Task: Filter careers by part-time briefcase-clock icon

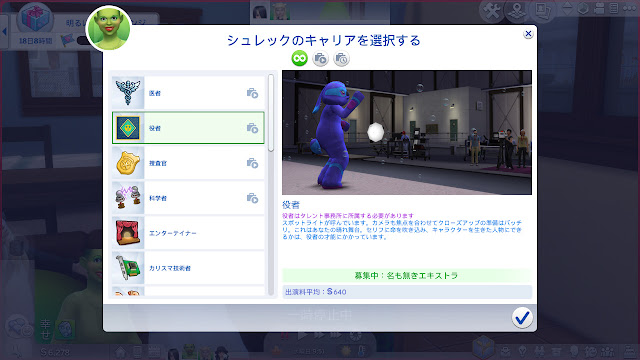Action: (341, 59)
